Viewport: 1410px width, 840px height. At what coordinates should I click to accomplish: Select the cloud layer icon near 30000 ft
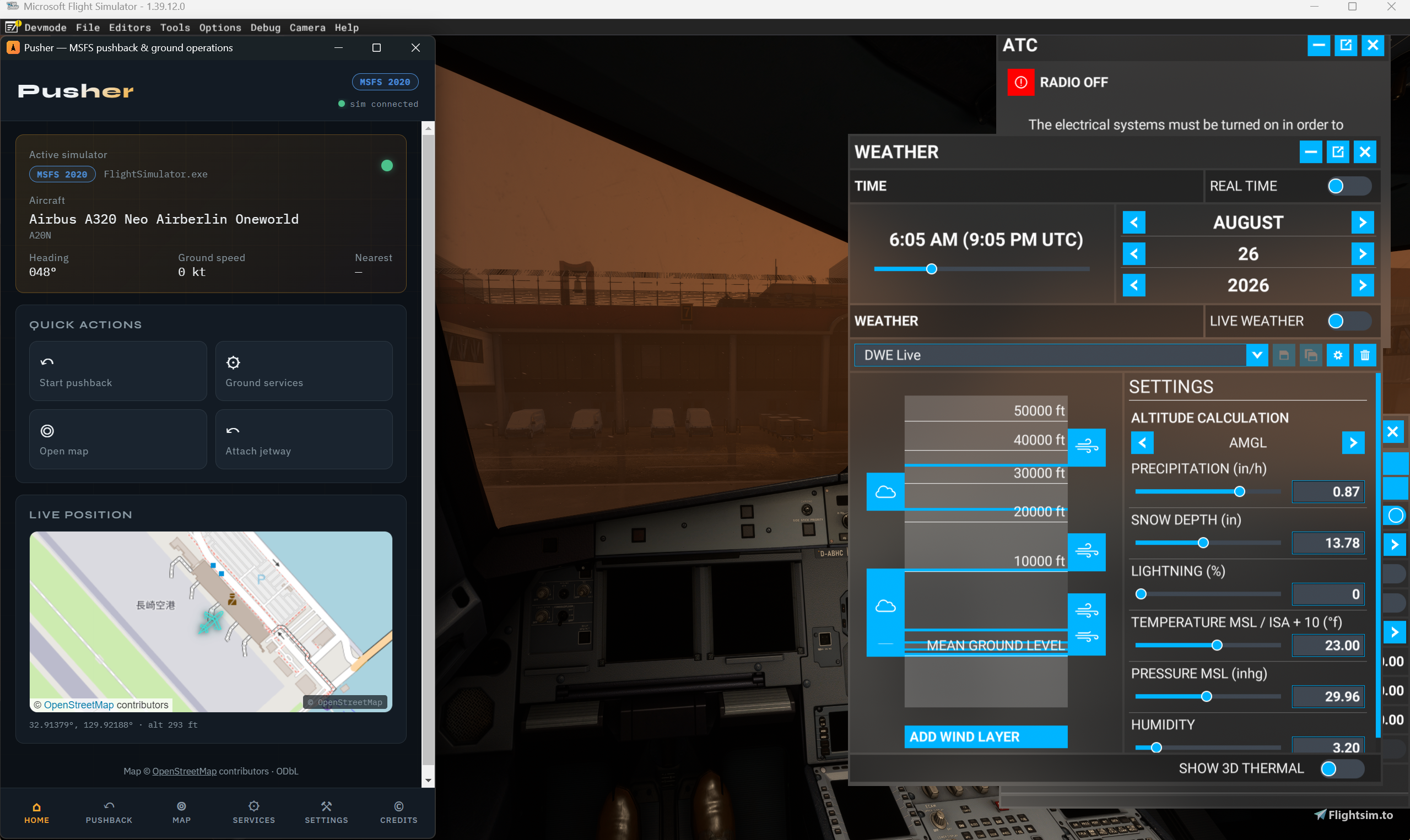[885, 492]
